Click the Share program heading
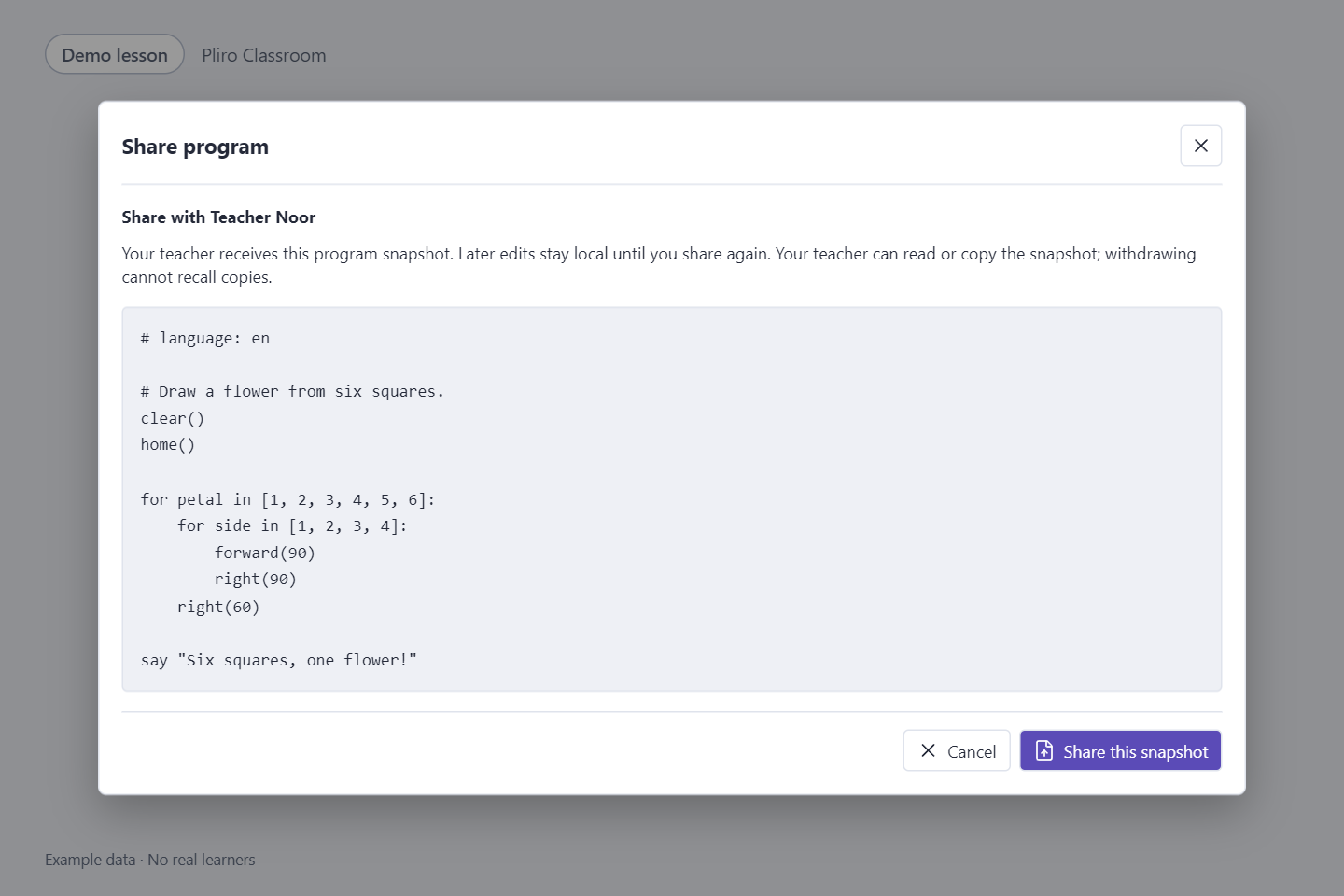 tap(195, 147)
